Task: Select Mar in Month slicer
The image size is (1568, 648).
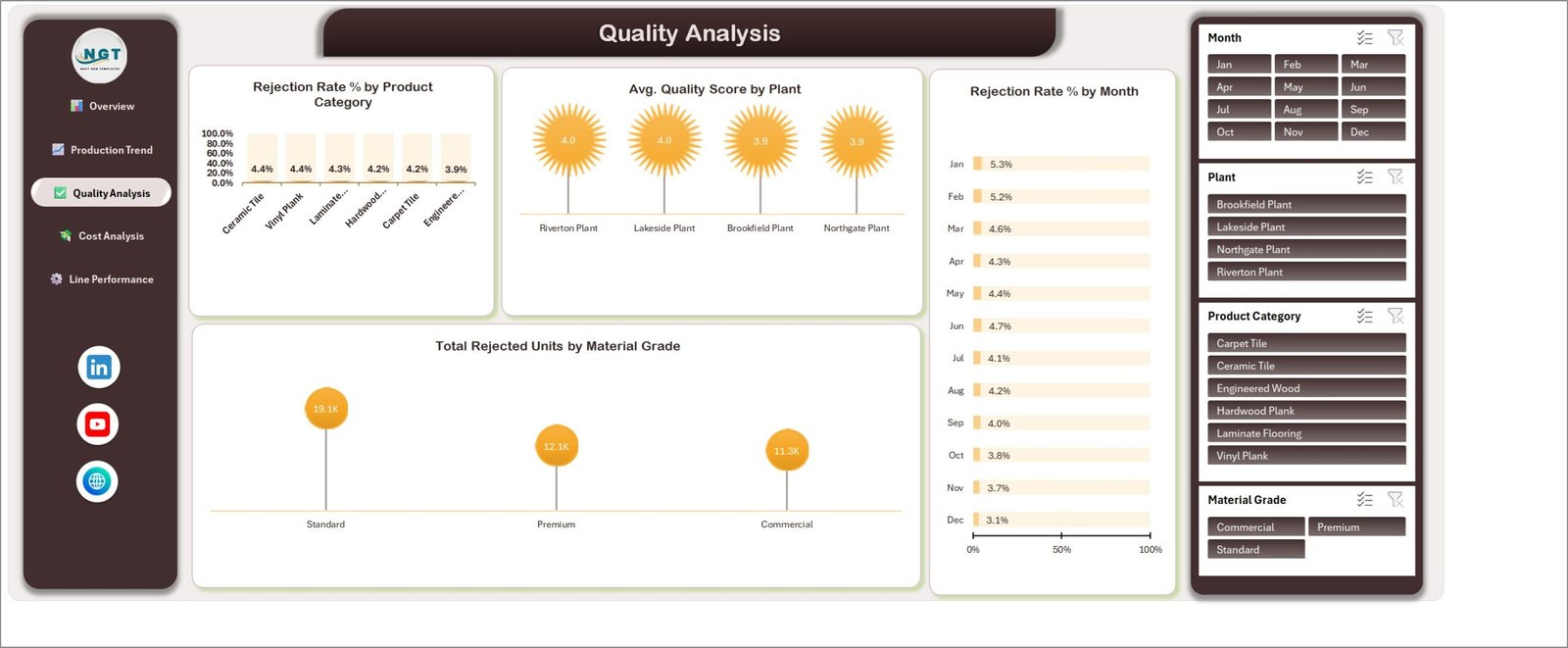Action: (x=1373, y=65)
